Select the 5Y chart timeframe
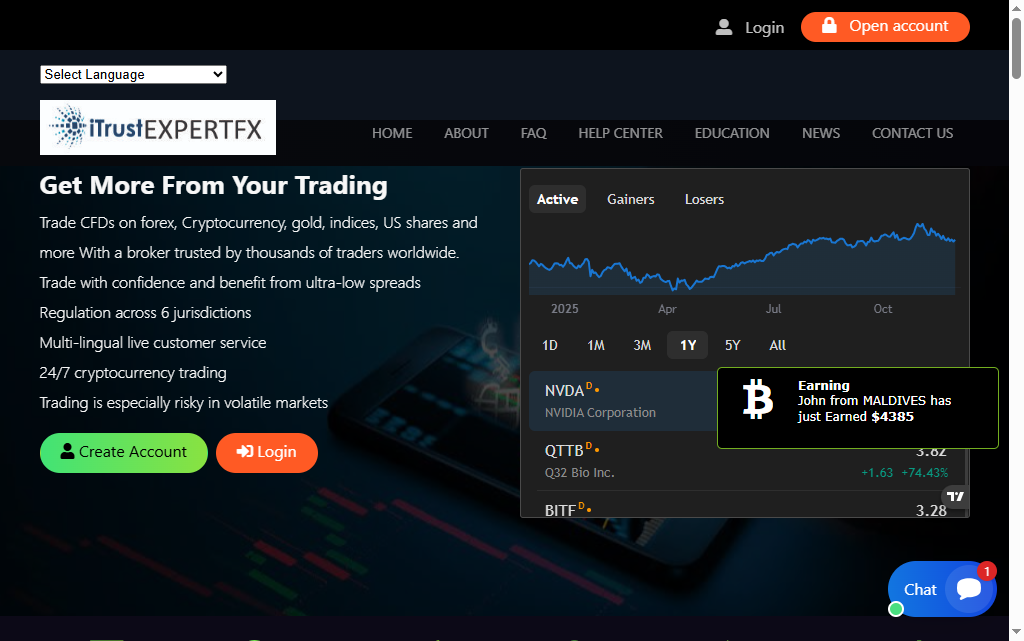The width and height of the screenshot is (1024, 641). pos(732,345)
